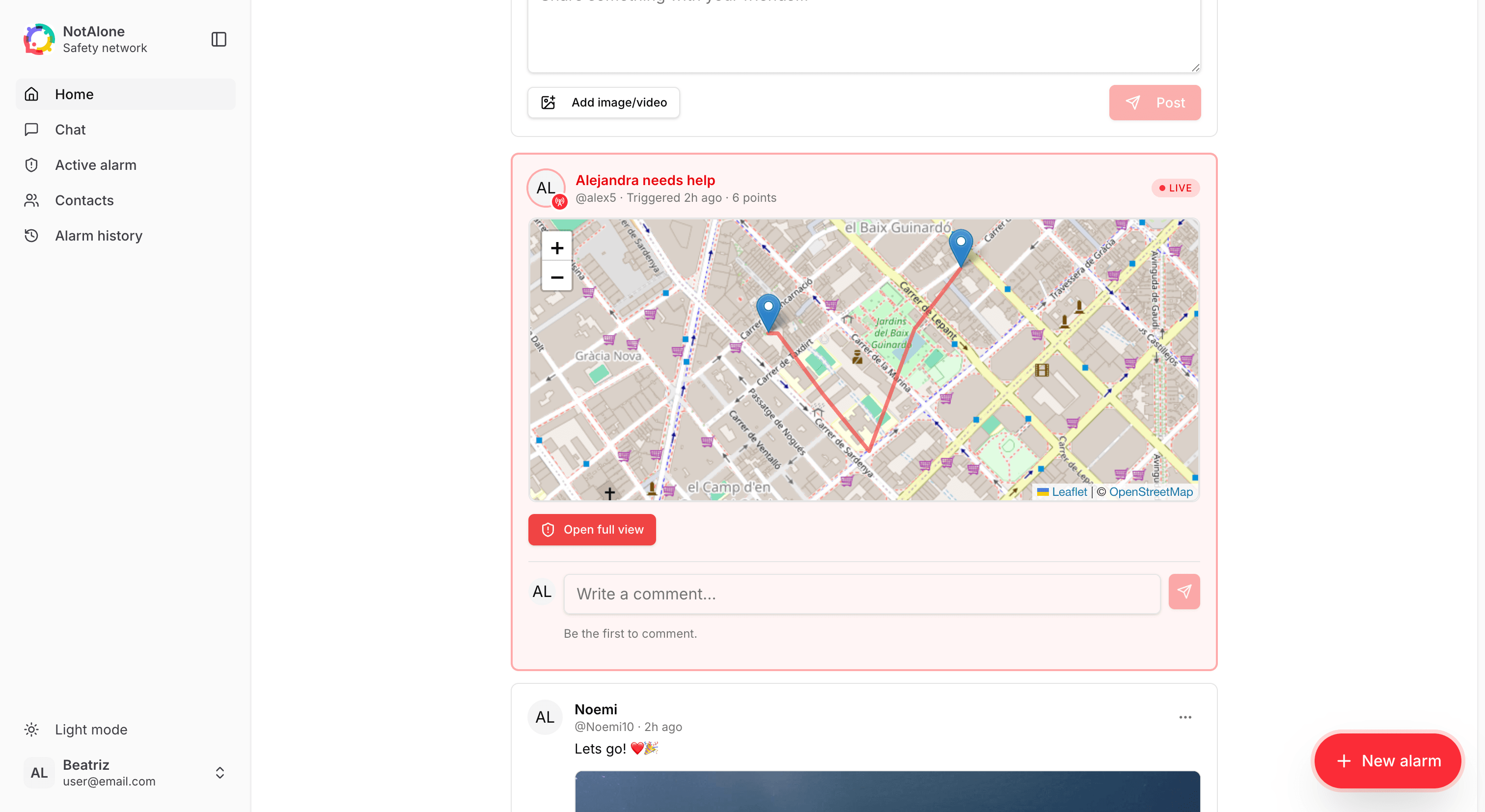Click the Noemi author name
The height and width of the screenshot is (812, 1485).
[x=596, y=709]
